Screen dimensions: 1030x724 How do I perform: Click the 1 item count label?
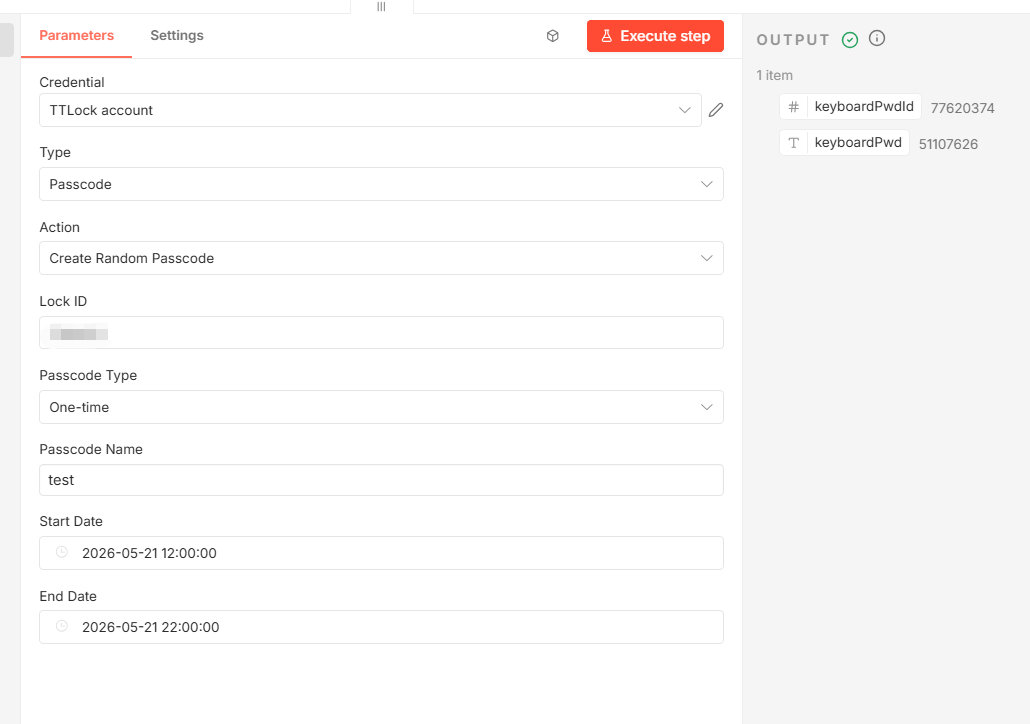(774, 75)
